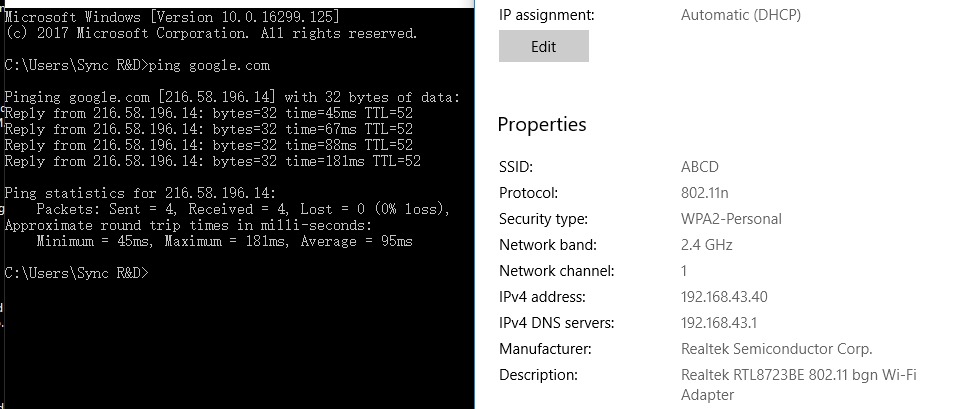Click the Edit button under IP assignment
Viewport: 963px width, 409px height.
pyautogui.click(x=544, y=46)
